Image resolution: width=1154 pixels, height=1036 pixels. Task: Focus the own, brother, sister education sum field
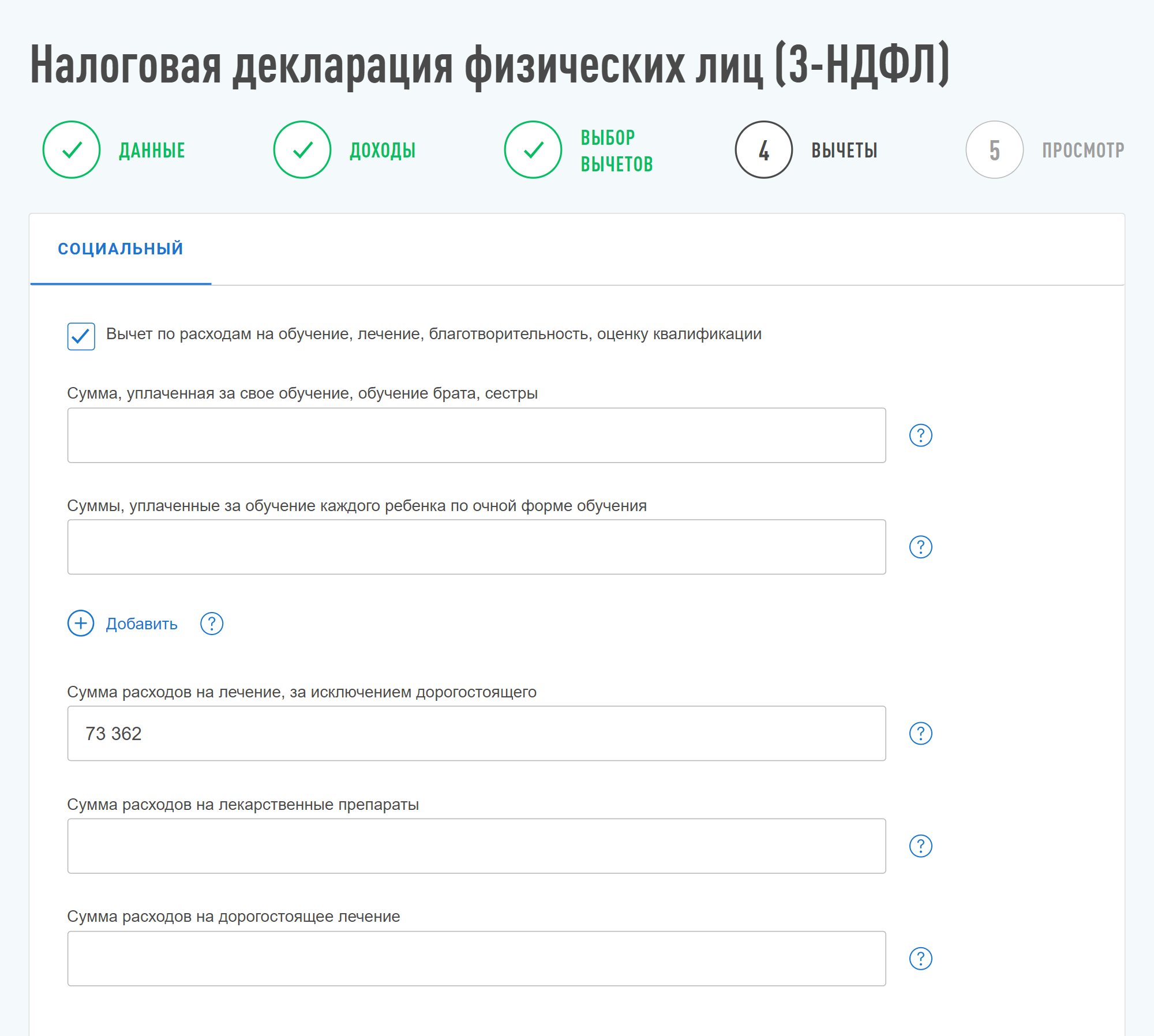click(x=477, y=436)
